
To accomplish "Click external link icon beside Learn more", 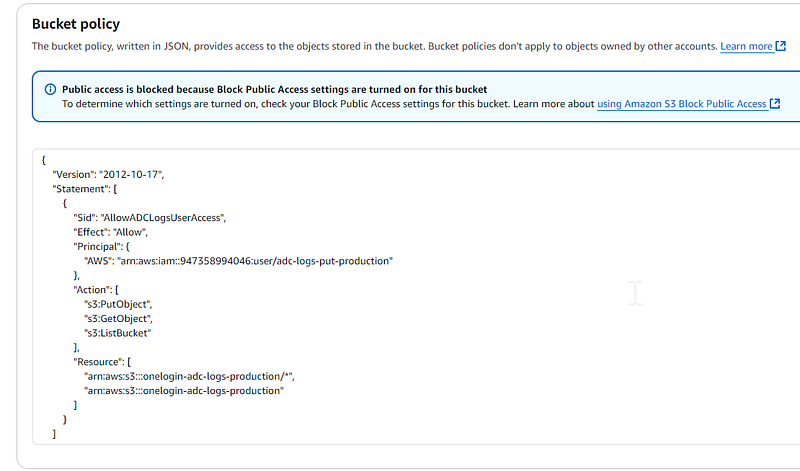I will point(781,46).
